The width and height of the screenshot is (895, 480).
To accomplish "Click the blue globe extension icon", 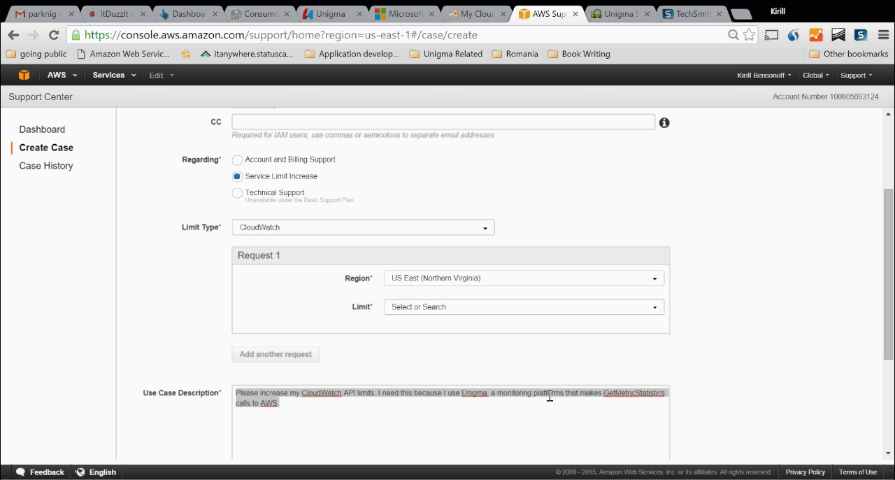I will [793, 35].
